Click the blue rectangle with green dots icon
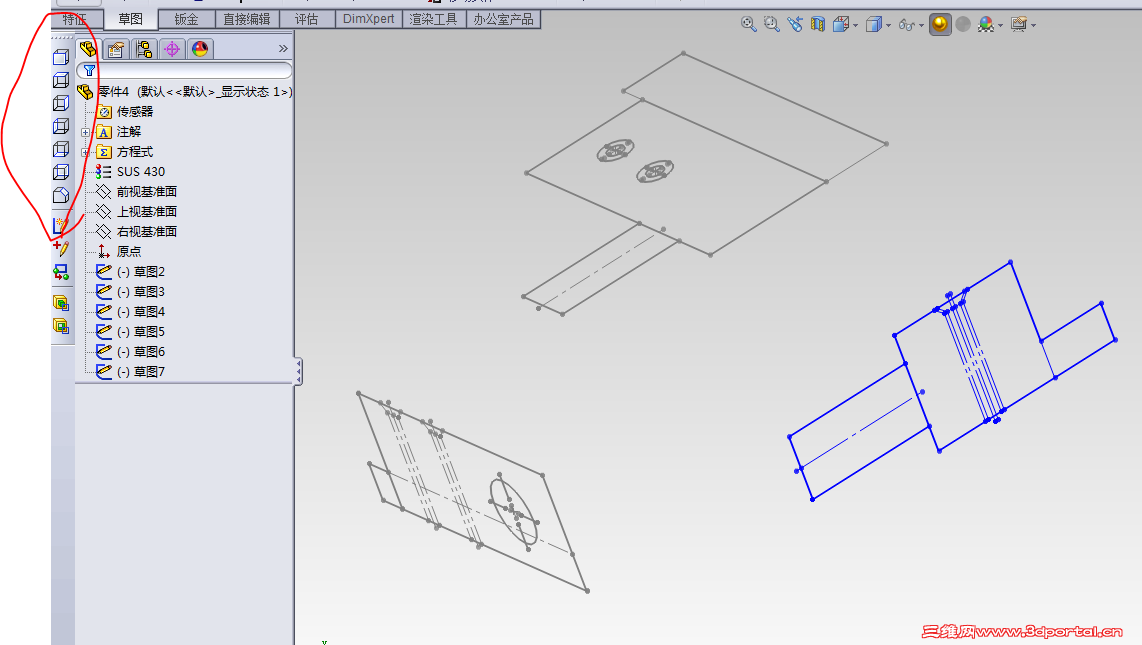Image resolution: width=1142 pixels, height=645 pixels. pyautogui.click(x=61, y=273)
